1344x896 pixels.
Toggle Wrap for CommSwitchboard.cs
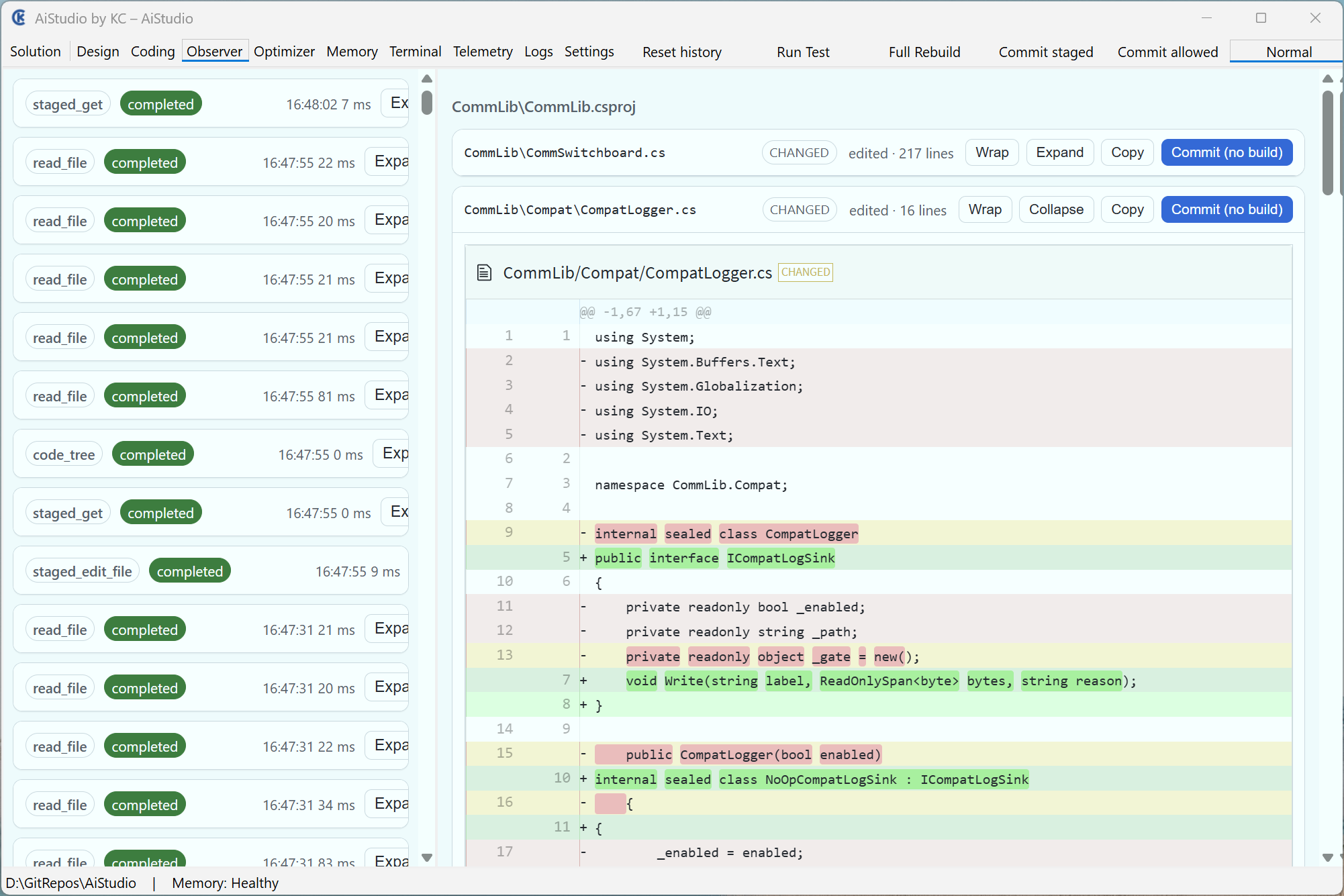(x=992, y=152)
